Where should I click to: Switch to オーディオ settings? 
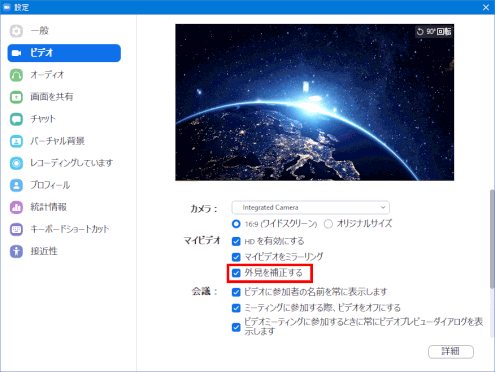pyautogui.click(x=64, y=75)
